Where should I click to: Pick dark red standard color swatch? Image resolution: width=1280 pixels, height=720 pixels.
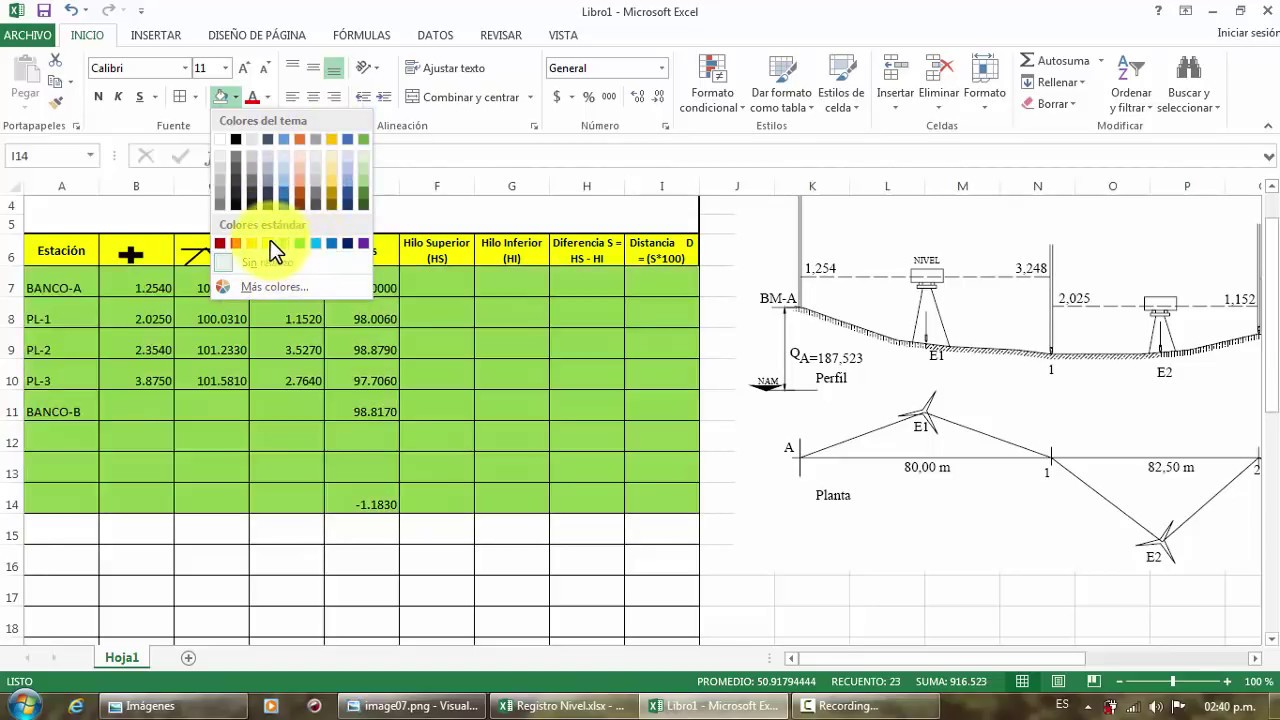[220, 243]
